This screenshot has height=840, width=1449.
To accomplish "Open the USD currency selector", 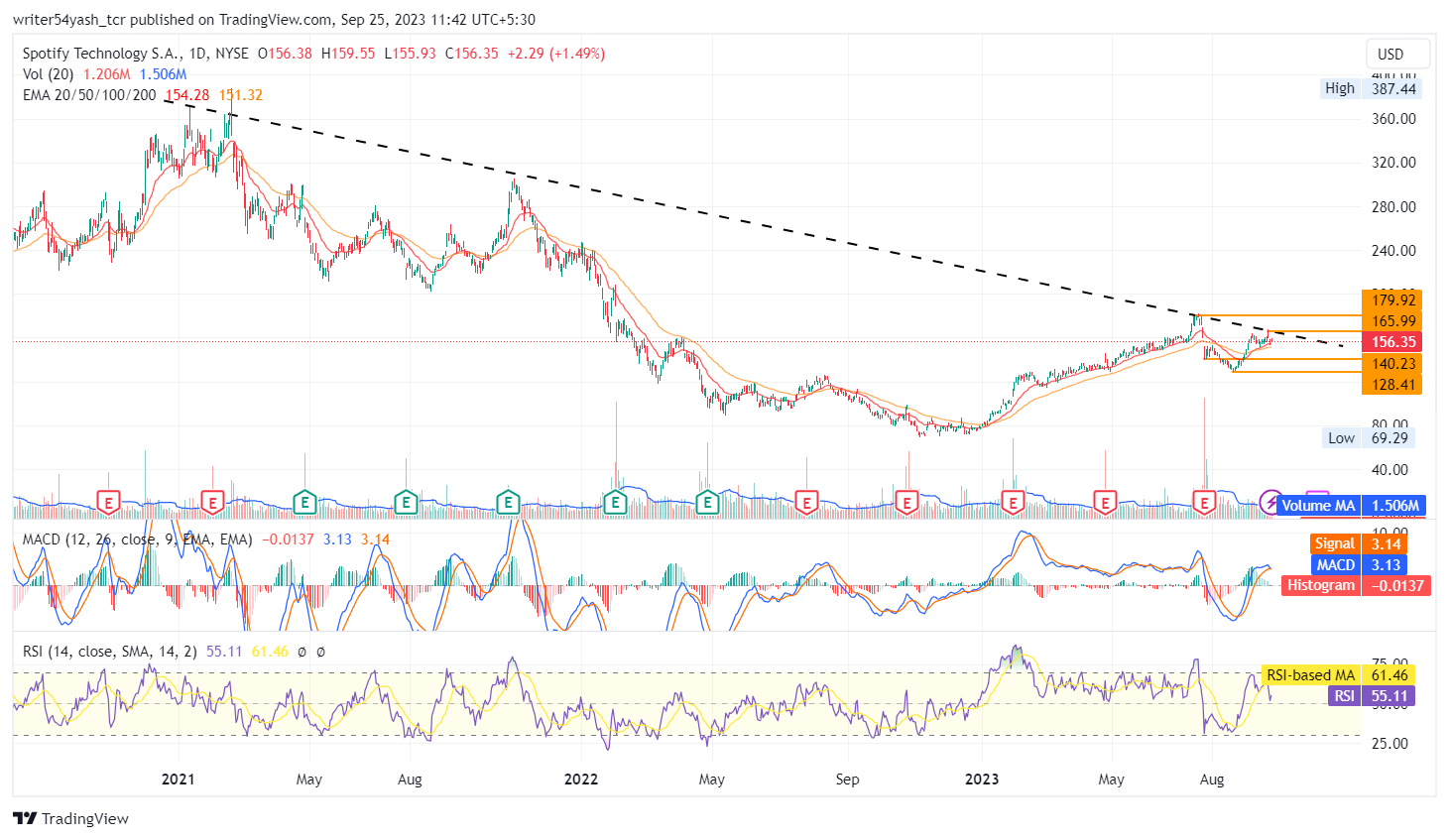I will pos(1397,55).
